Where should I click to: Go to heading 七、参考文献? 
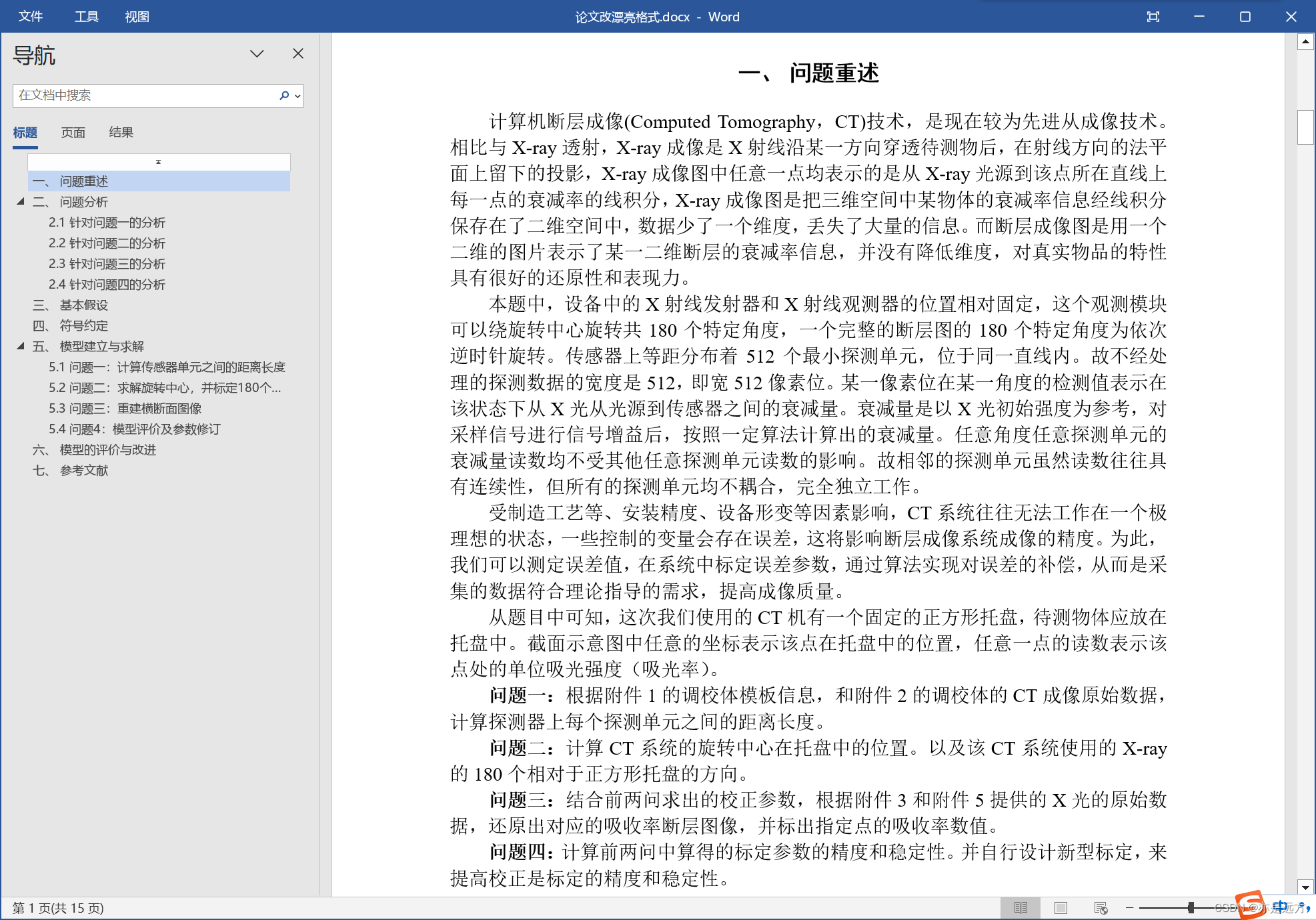point(83,470)
